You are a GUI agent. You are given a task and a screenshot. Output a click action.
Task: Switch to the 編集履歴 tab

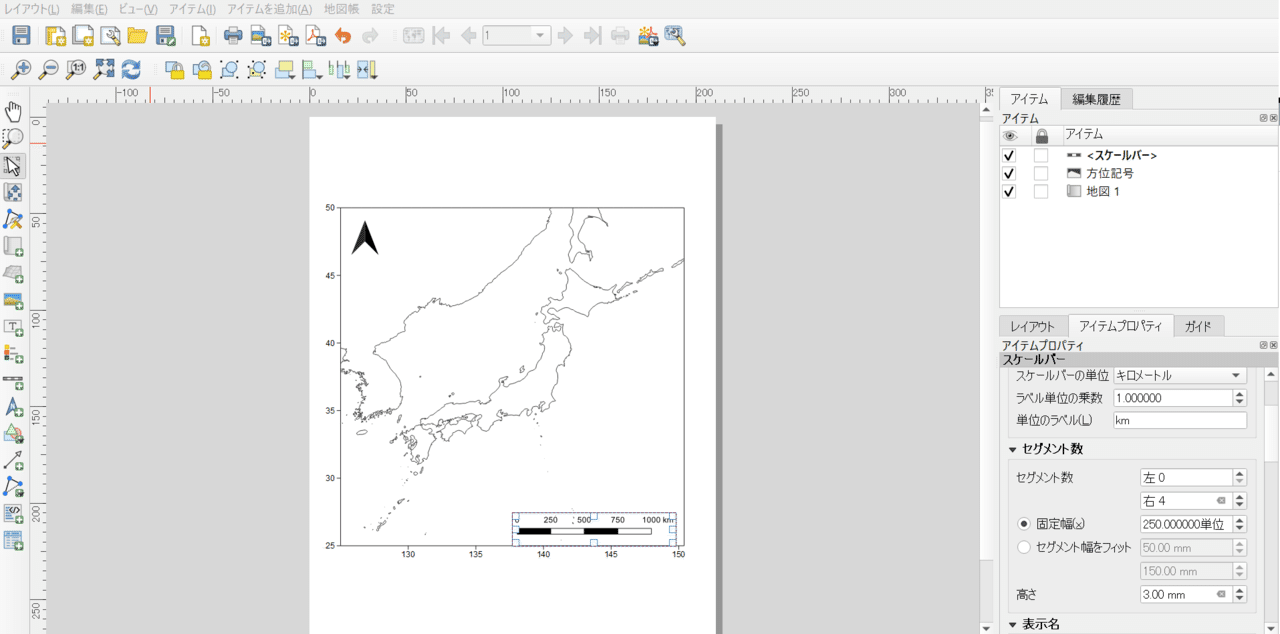click(1095, 98)
